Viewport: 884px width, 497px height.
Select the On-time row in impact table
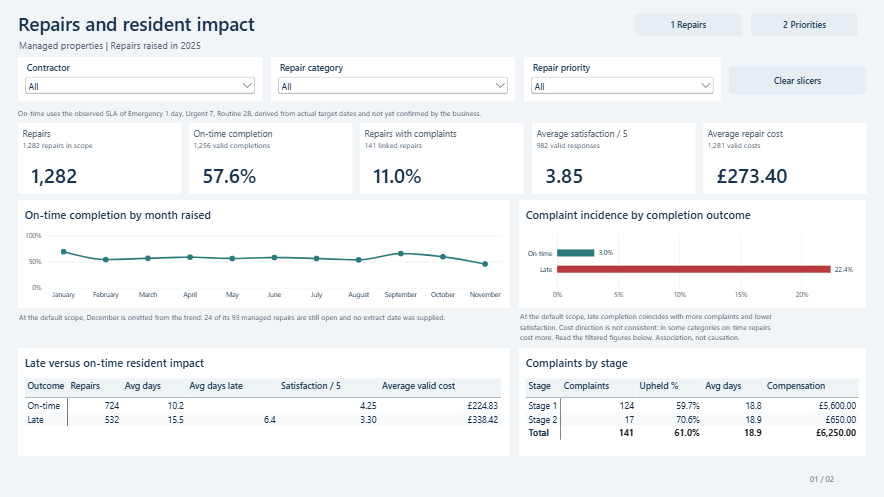[x=263, y=406]
